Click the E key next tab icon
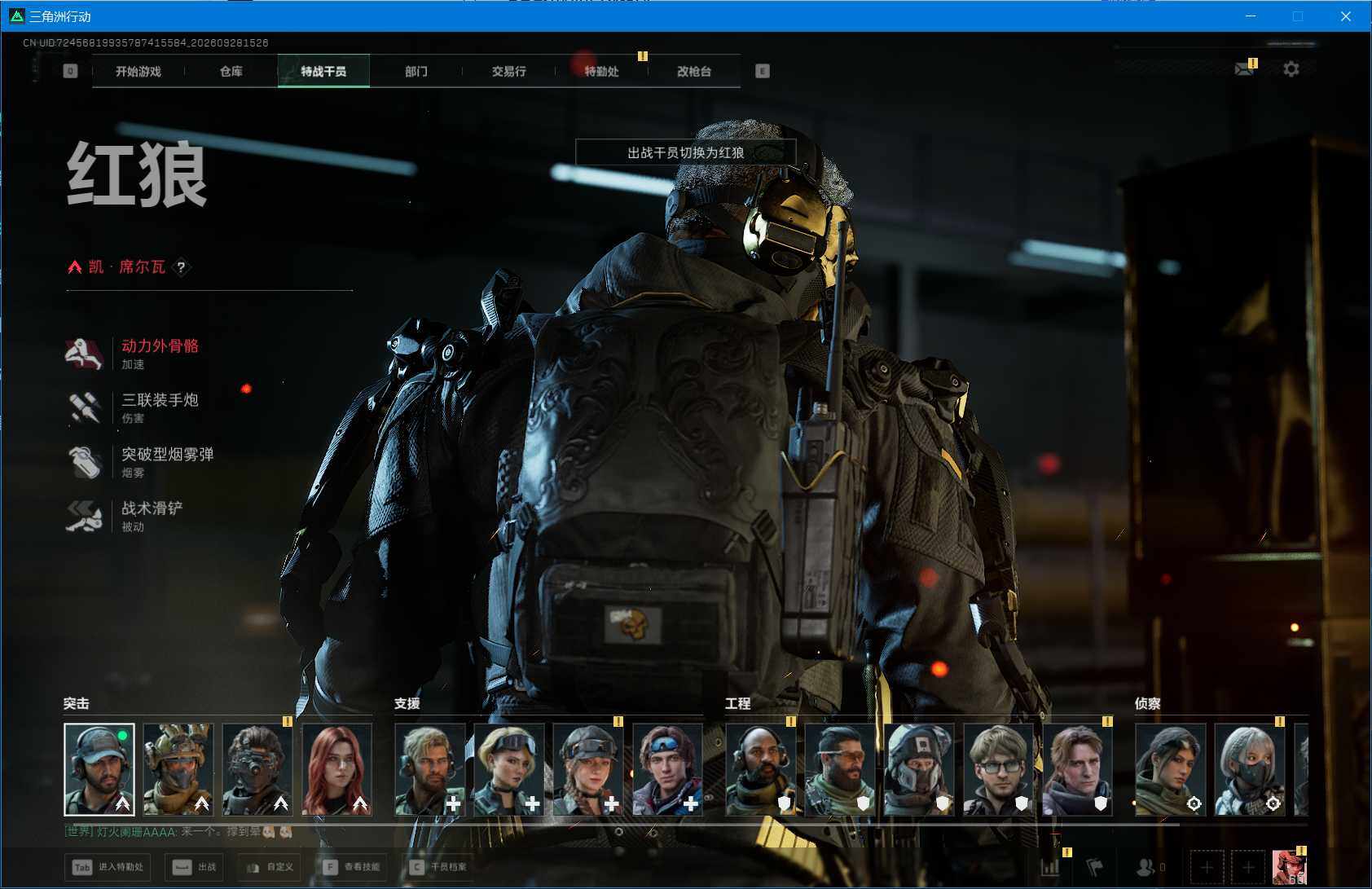This screenshot has width=1372, height=889. 763,71
